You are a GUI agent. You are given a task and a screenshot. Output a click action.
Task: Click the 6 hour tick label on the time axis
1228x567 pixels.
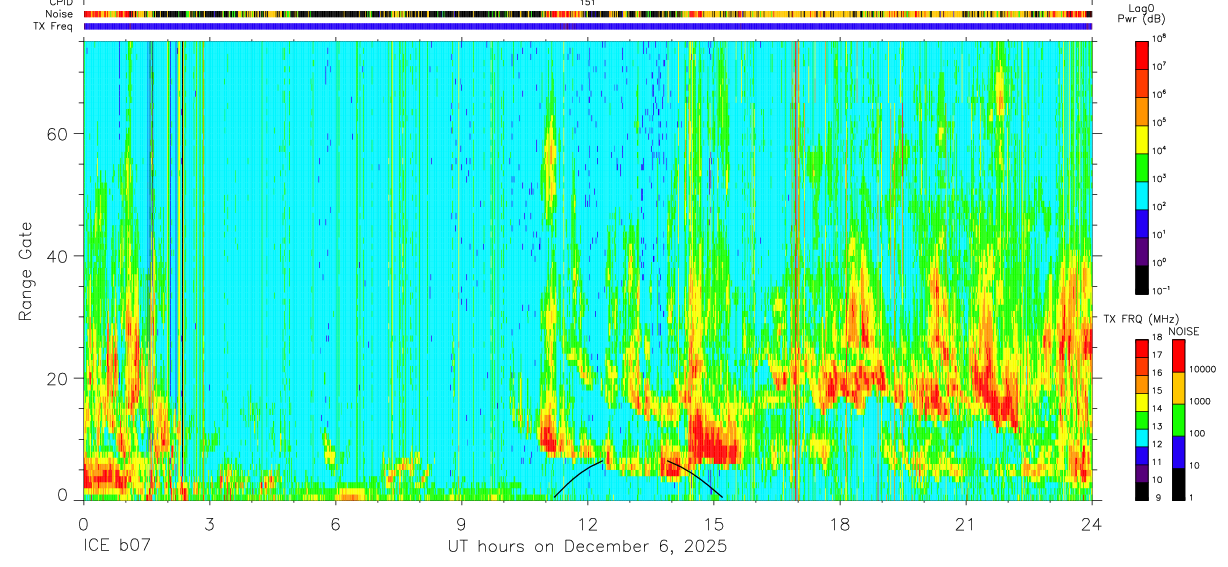336,523
